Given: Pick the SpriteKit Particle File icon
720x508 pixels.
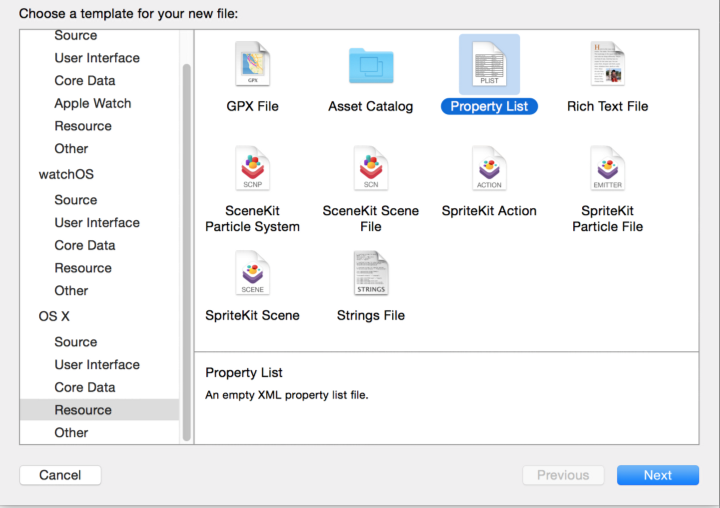Looking at the screenshot, I should pyautogui.click(x=607, y=169).
